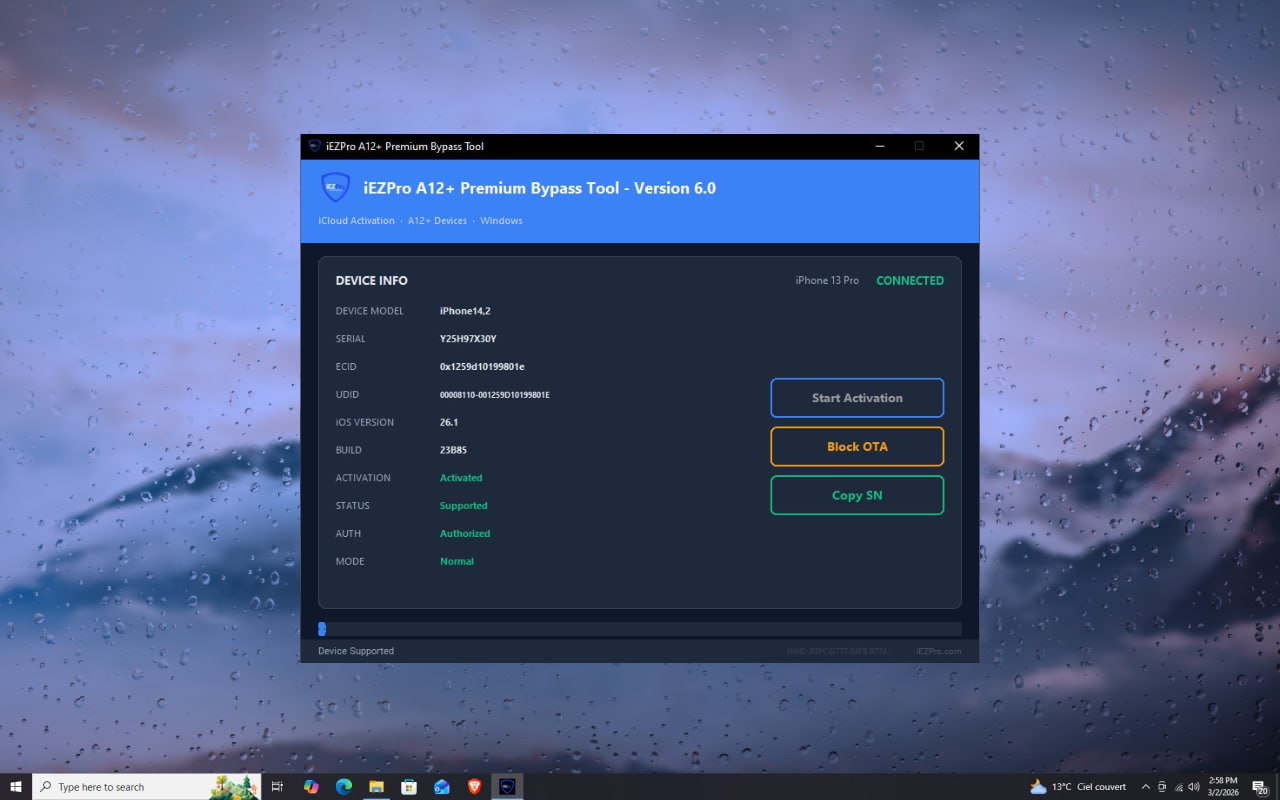Open Microsoft Store from the taskbar
Viewport: 1280px width, 800px height.
tap(409, 787)
